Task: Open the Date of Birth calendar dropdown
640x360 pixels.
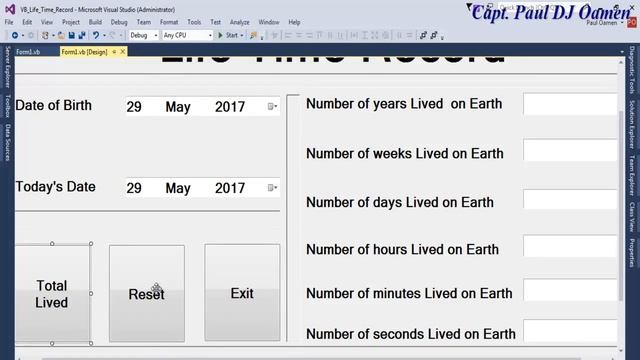Action: point(272,107)
